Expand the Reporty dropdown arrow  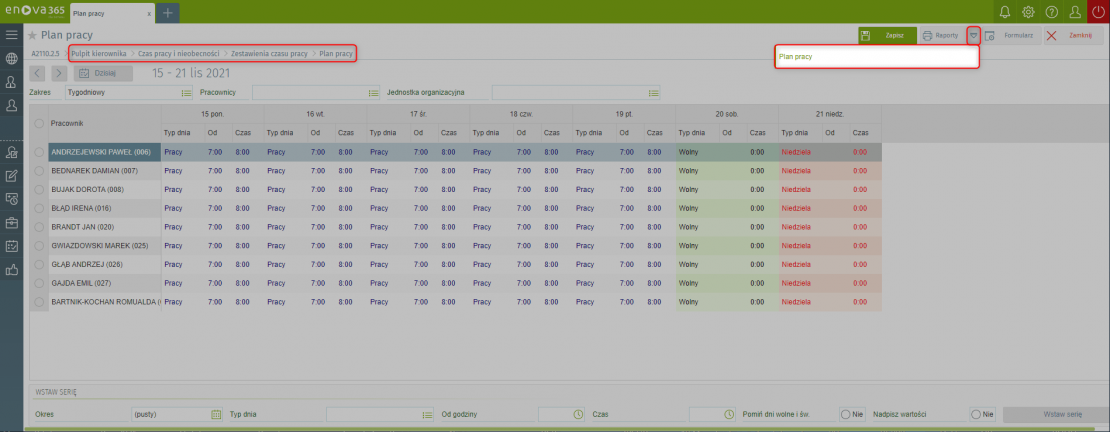coord(973,35)
